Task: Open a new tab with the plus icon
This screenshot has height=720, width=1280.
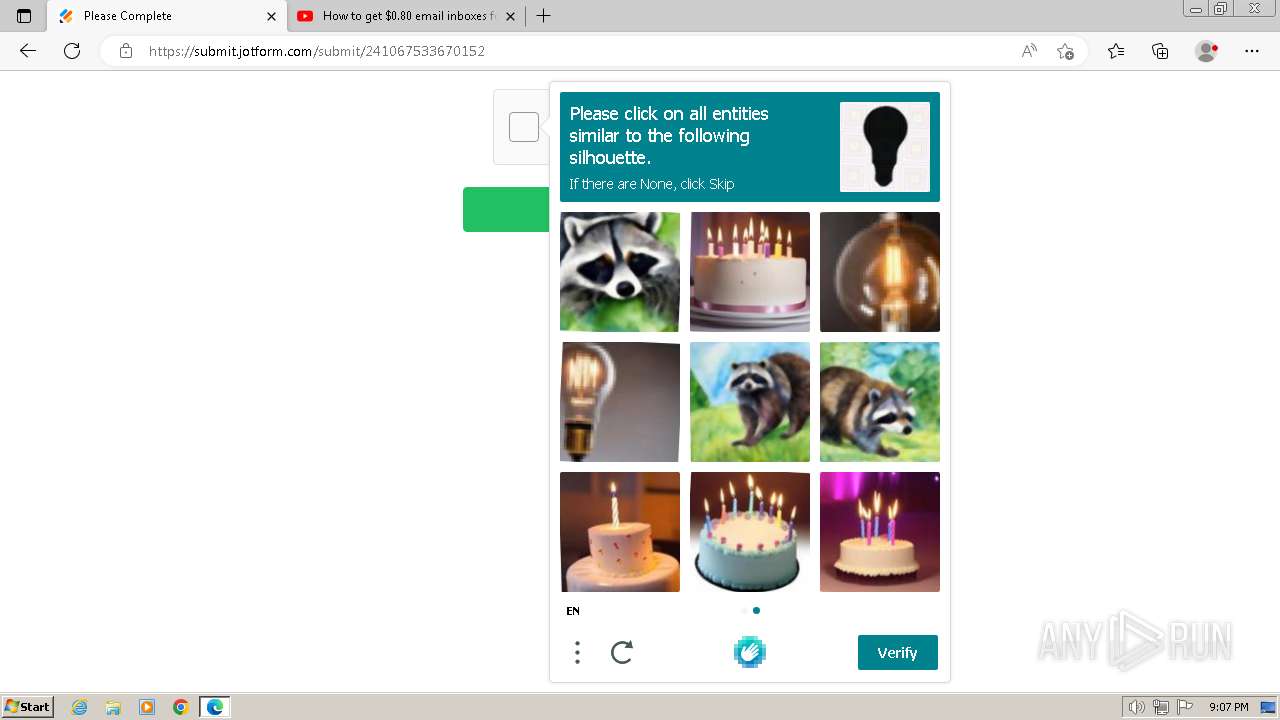Action: point(543,16)
